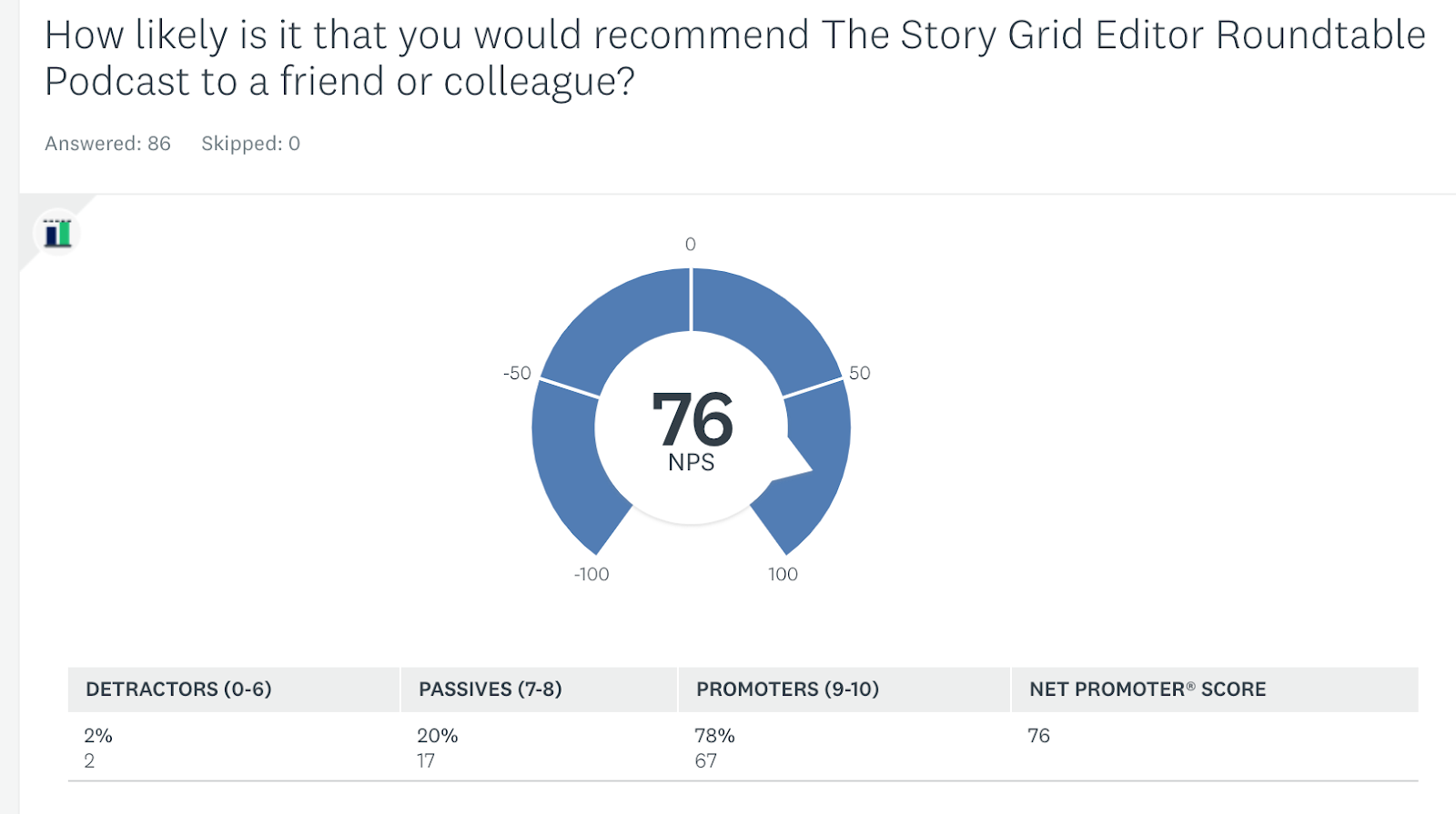The width and height of the screenshot is (1456, 814).
Task: Click the survey question title text
Action: (734, 58)
